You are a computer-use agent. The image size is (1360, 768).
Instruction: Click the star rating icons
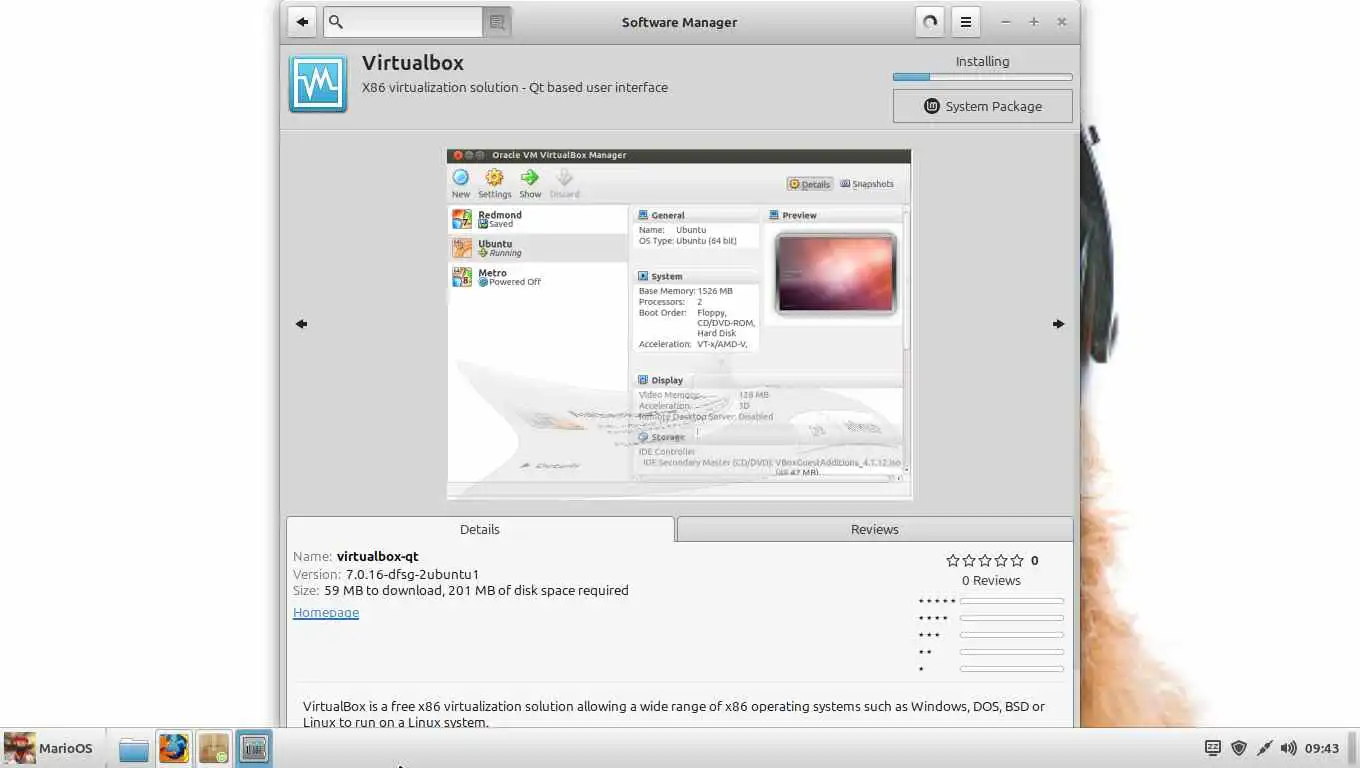tap(985, 561)
